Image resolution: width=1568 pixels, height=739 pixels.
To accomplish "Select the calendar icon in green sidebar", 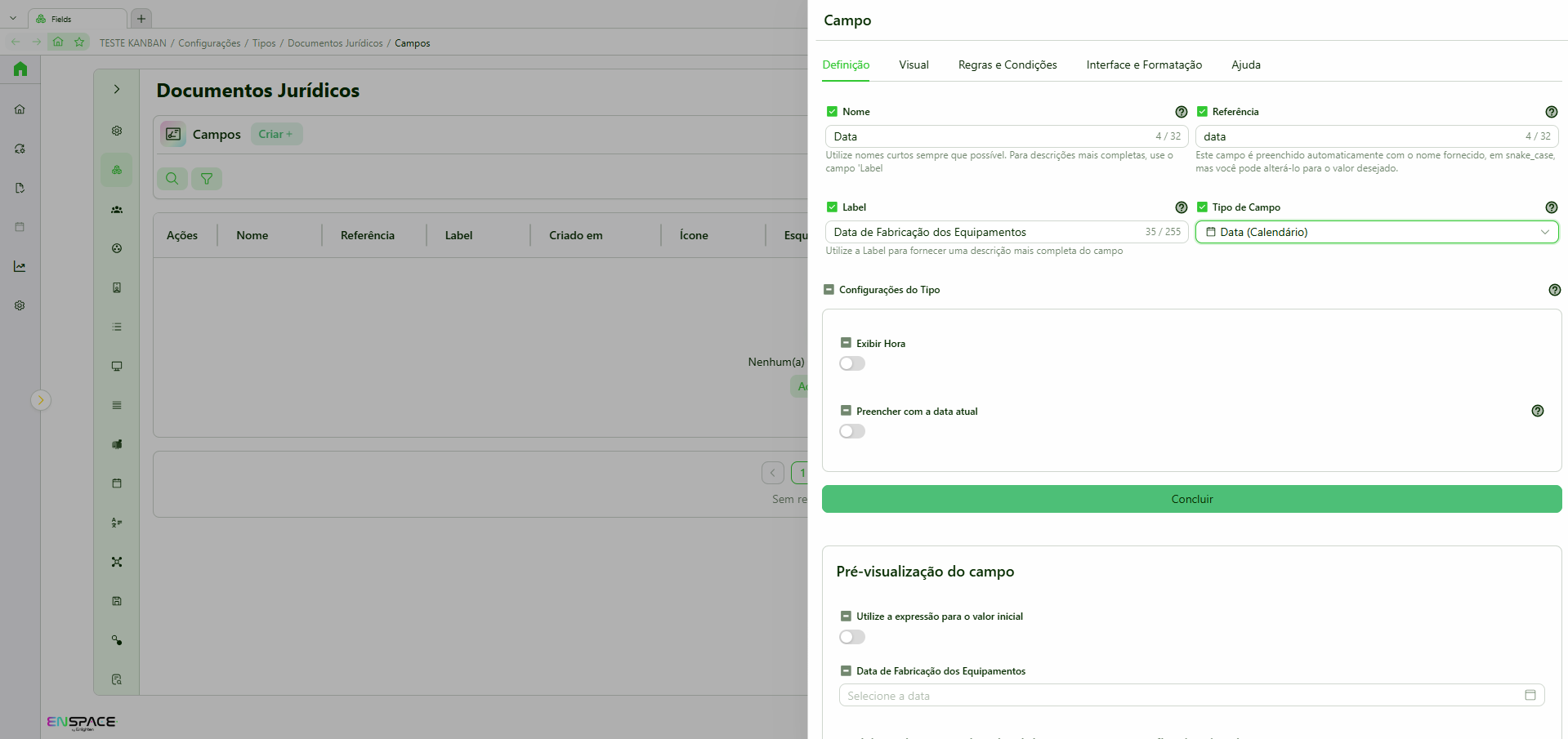I will 117,483.
